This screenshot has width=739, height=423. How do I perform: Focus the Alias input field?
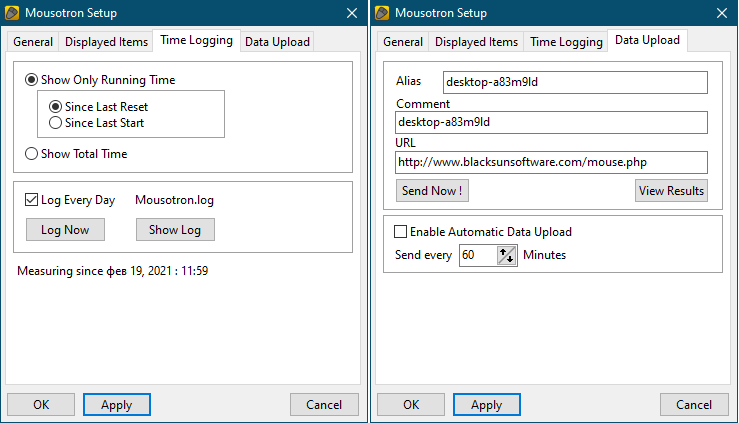click(575, 82)
